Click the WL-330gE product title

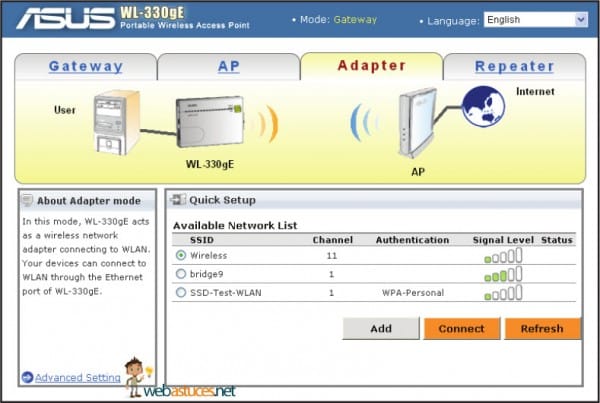pyautogui.click(x=152, y=13)
